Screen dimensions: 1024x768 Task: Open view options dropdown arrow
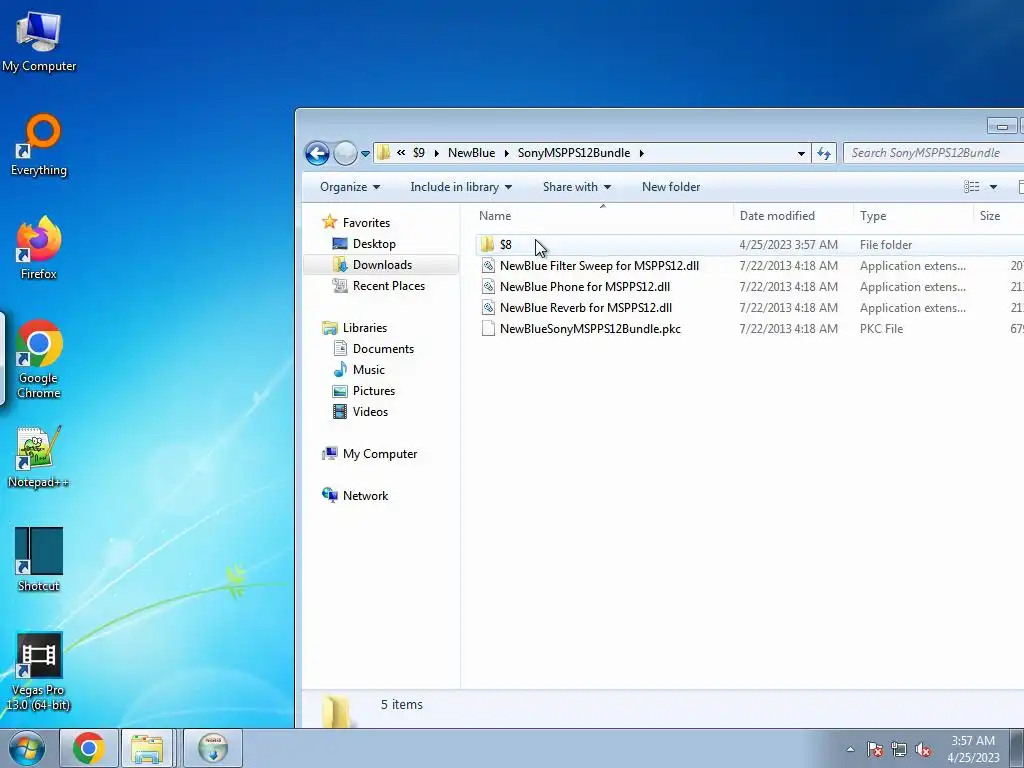[993, 187]
